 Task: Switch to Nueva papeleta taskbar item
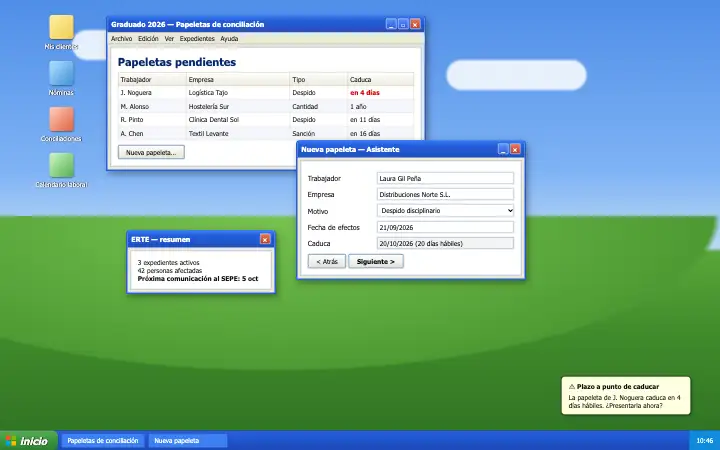click(188, 441)
